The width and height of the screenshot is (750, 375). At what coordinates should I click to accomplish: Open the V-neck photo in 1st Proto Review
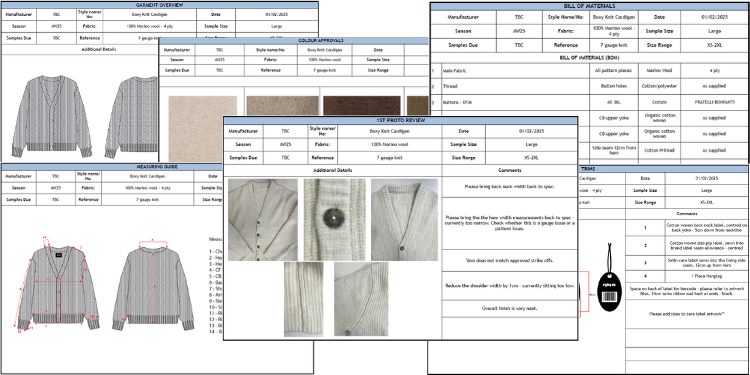(404, 220)
